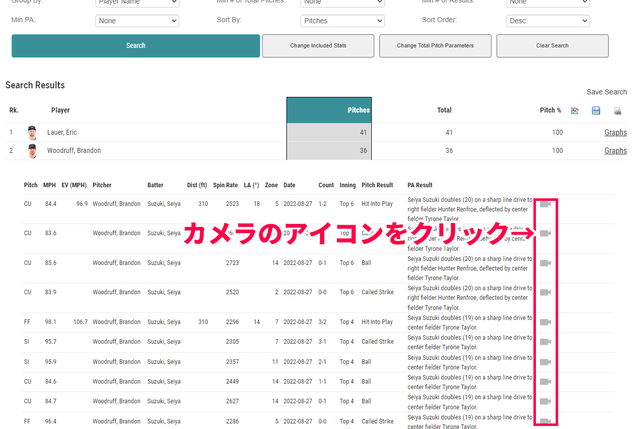Viewport: 640px width, 429px height.
Task: Click the Spin Rate column header
Action: pos(225,185)
